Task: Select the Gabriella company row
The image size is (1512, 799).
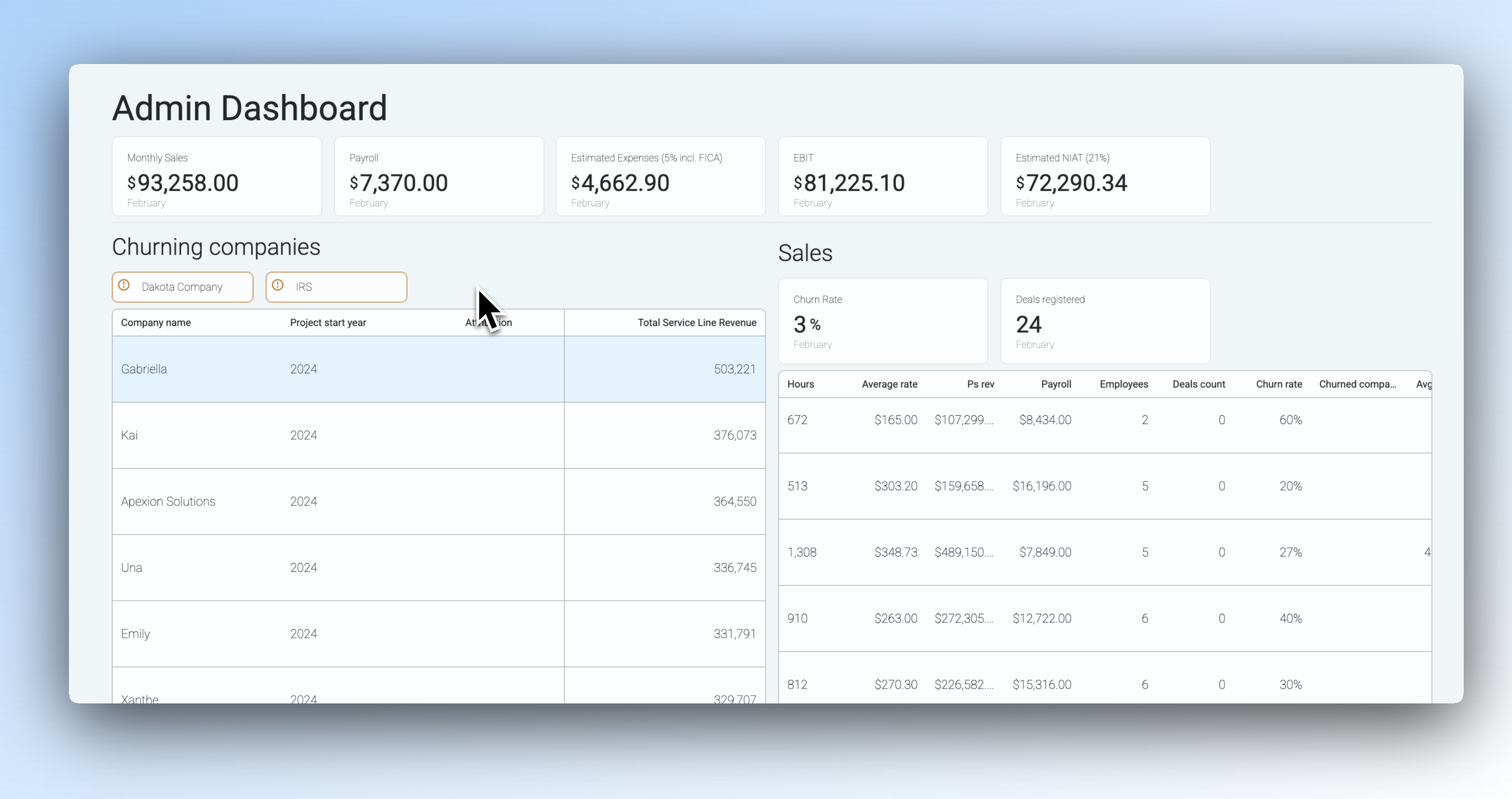Action: 438,369
